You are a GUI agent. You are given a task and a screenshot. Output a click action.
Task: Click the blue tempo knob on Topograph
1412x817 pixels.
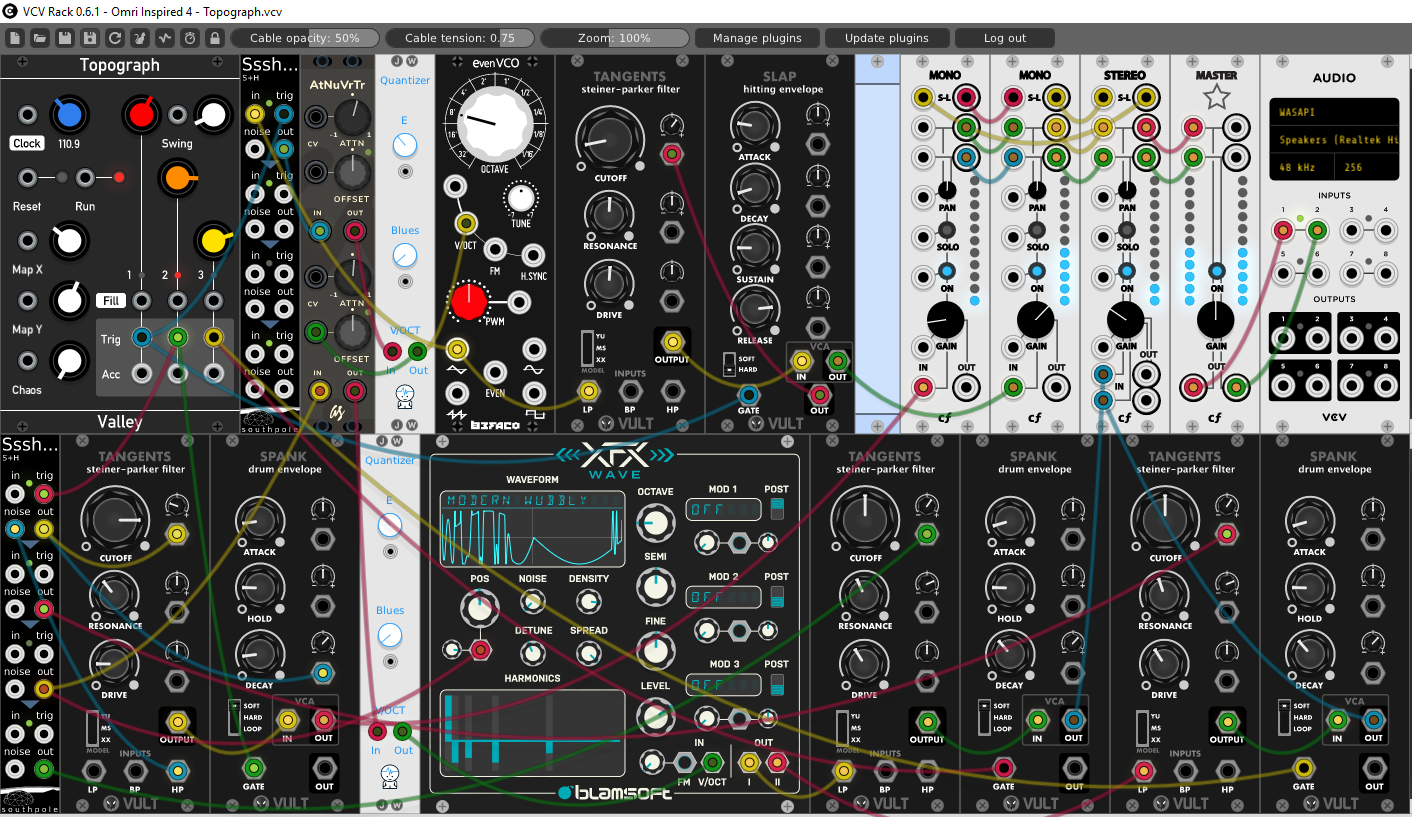click(68, 115)
